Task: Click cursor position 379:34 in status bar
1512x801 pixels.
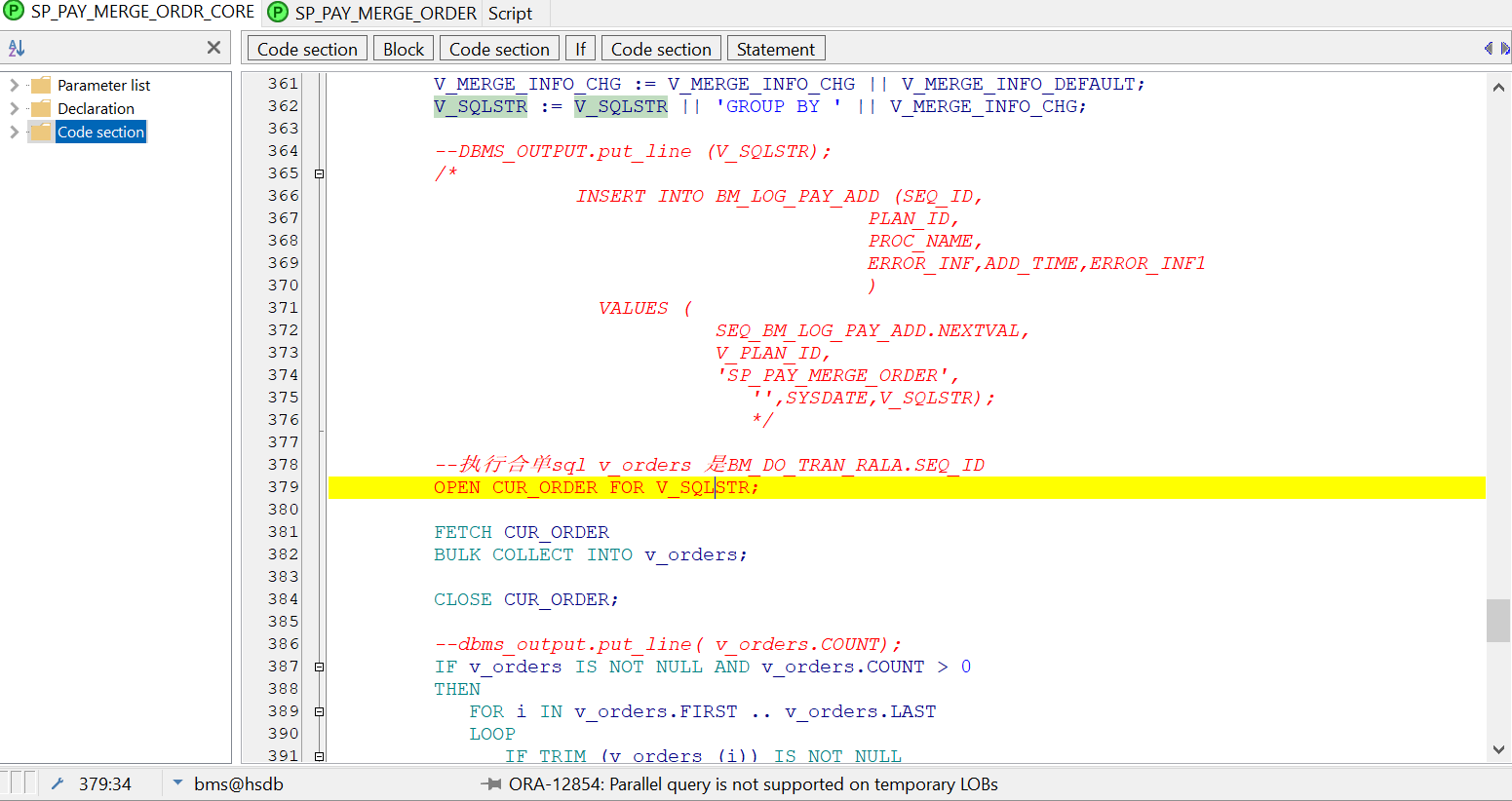Action: pos(104,784)
